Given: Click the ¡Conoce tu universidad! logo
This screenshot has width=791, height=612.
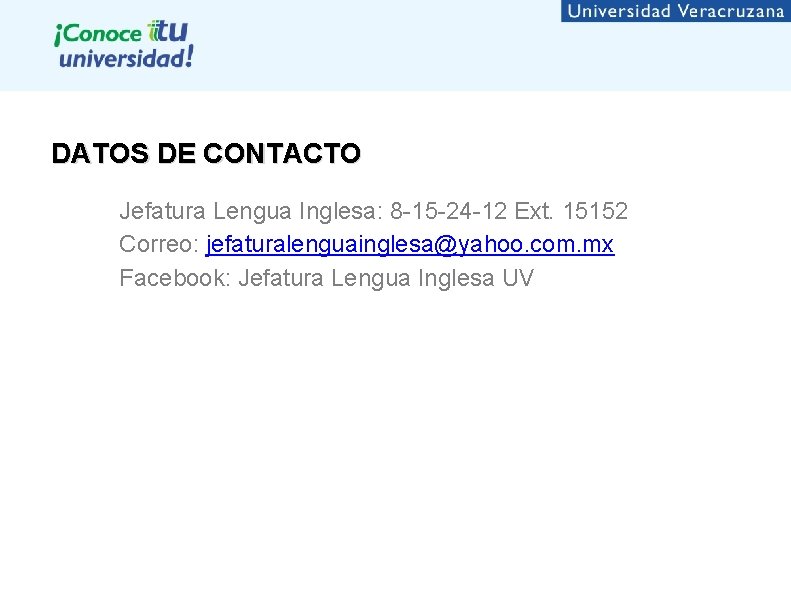Looking at the screenshot, I should click(x=124, y=44).
